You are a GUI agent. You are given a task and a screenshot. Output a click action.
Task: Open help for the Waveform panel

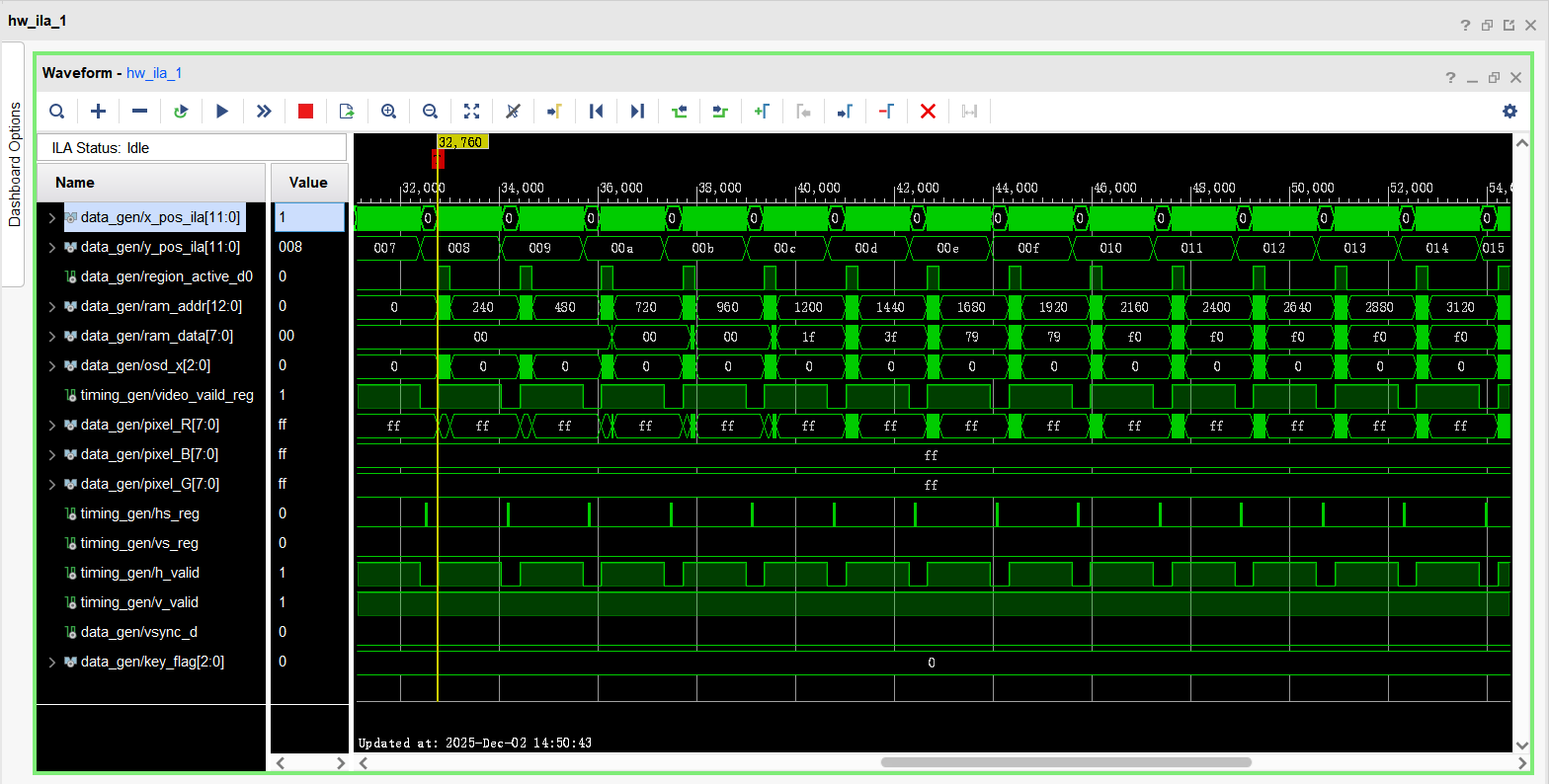tap(1450, 78)
